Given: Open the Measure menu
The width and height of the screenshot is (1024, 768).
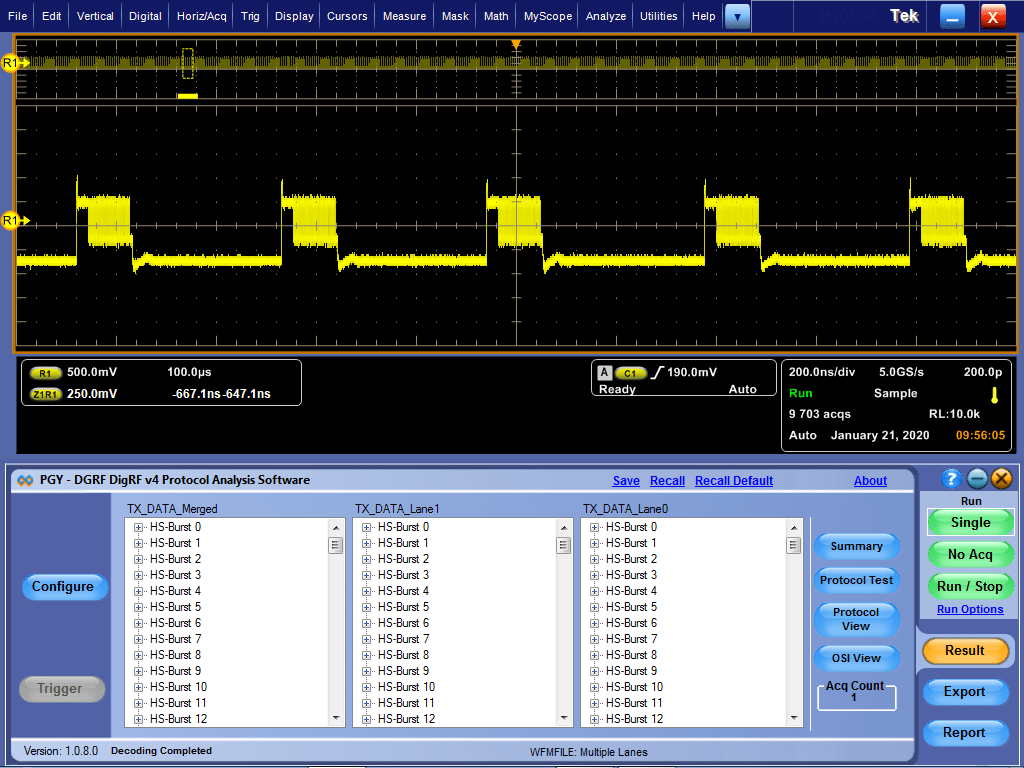Looking at the screenshot, I should [x=404, y=16].
